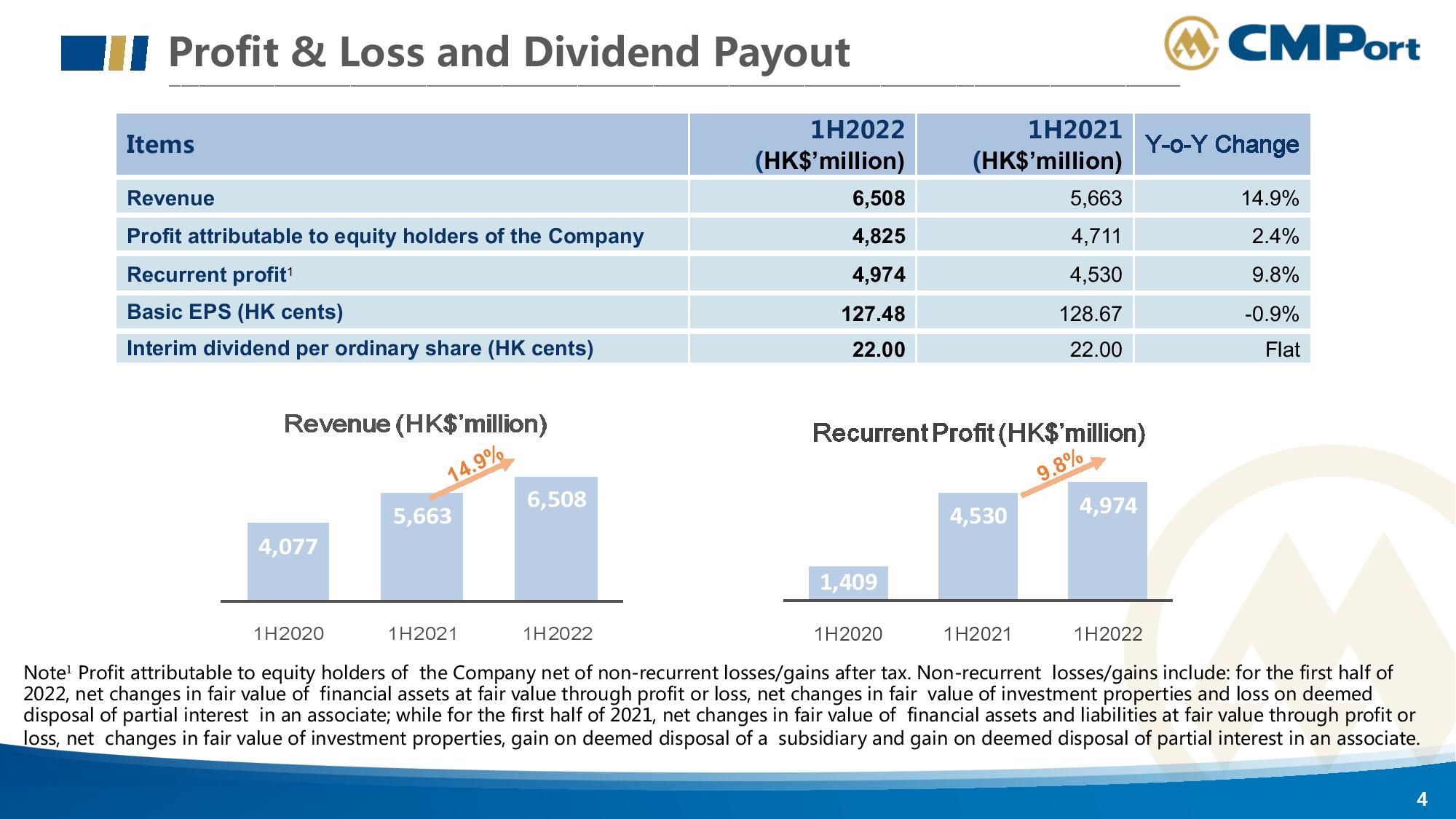The width and height of the screenshot is (1456, 819).
Task: Click the Y-o-Y Change column header
Action: pos(1222,144)
